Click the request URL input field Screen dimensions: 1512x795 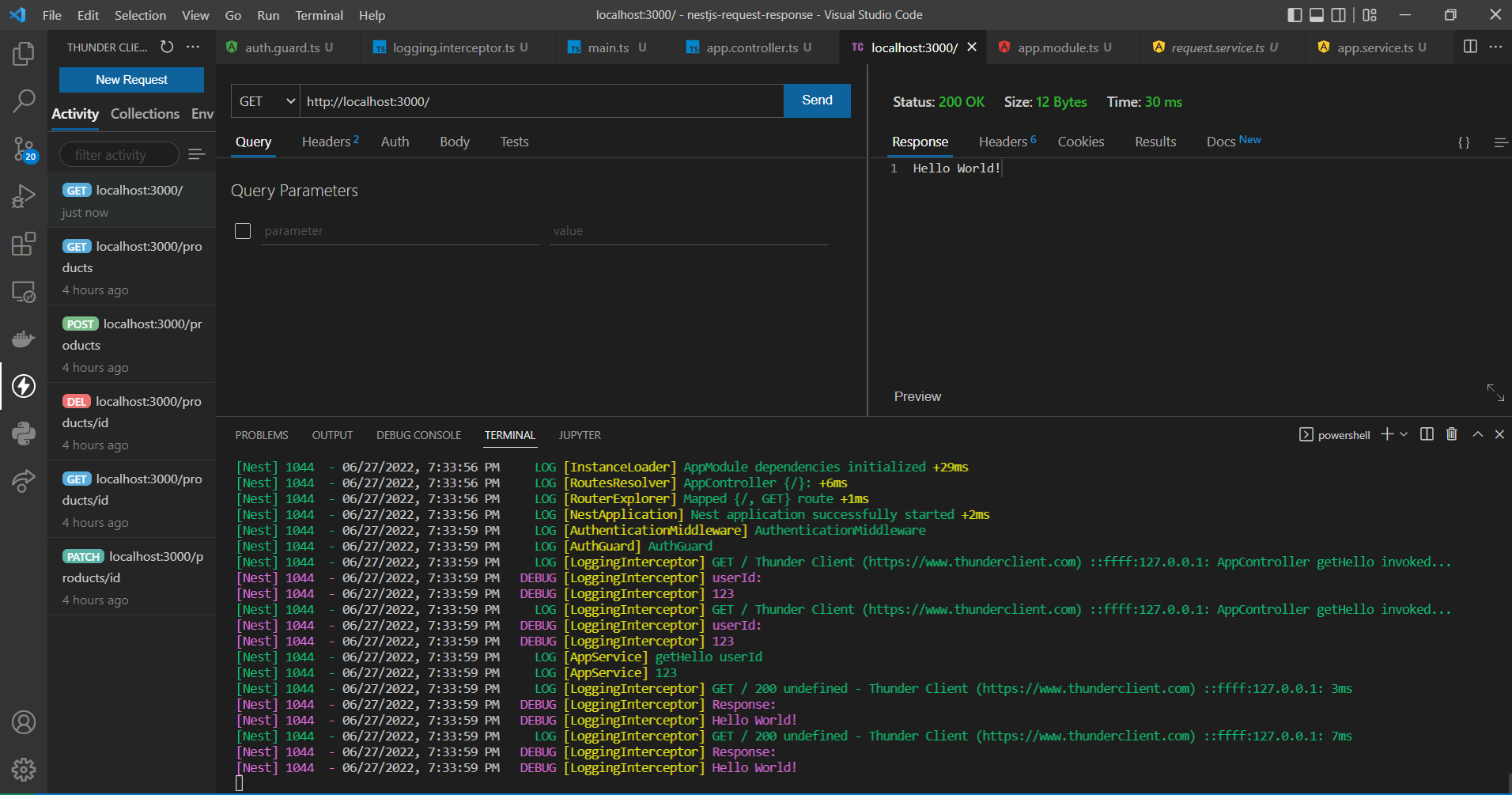click(x=542, y=101)
